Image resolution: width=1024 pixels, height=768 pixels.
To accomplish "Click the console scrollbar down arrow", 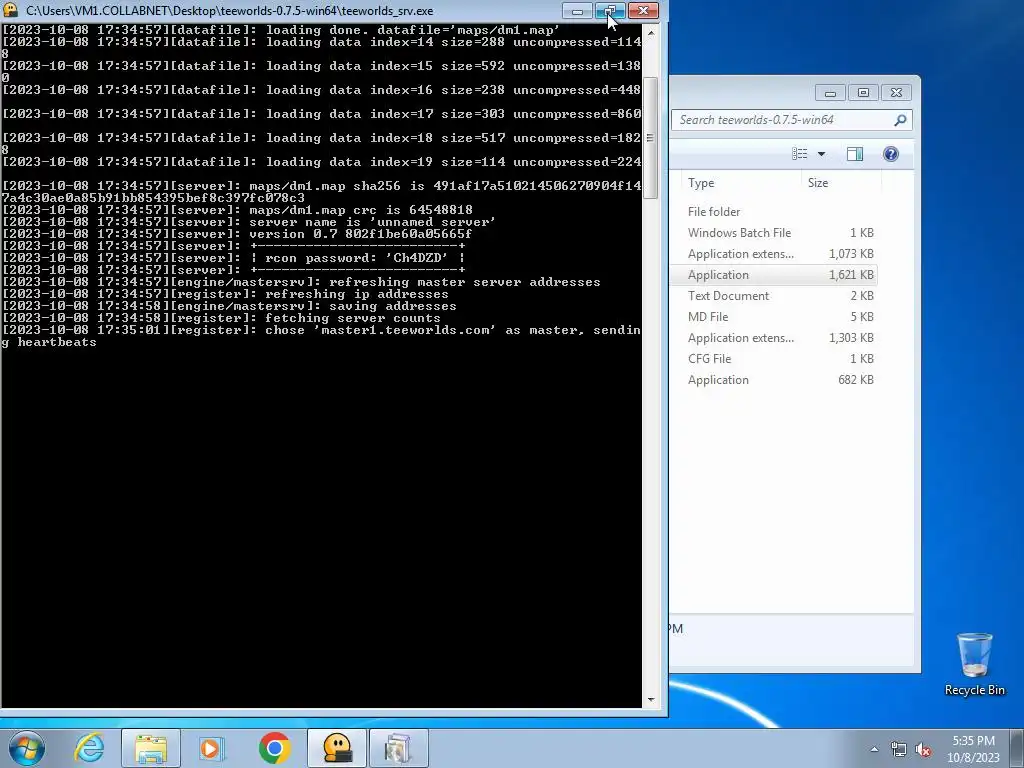I will coord(650,699).
